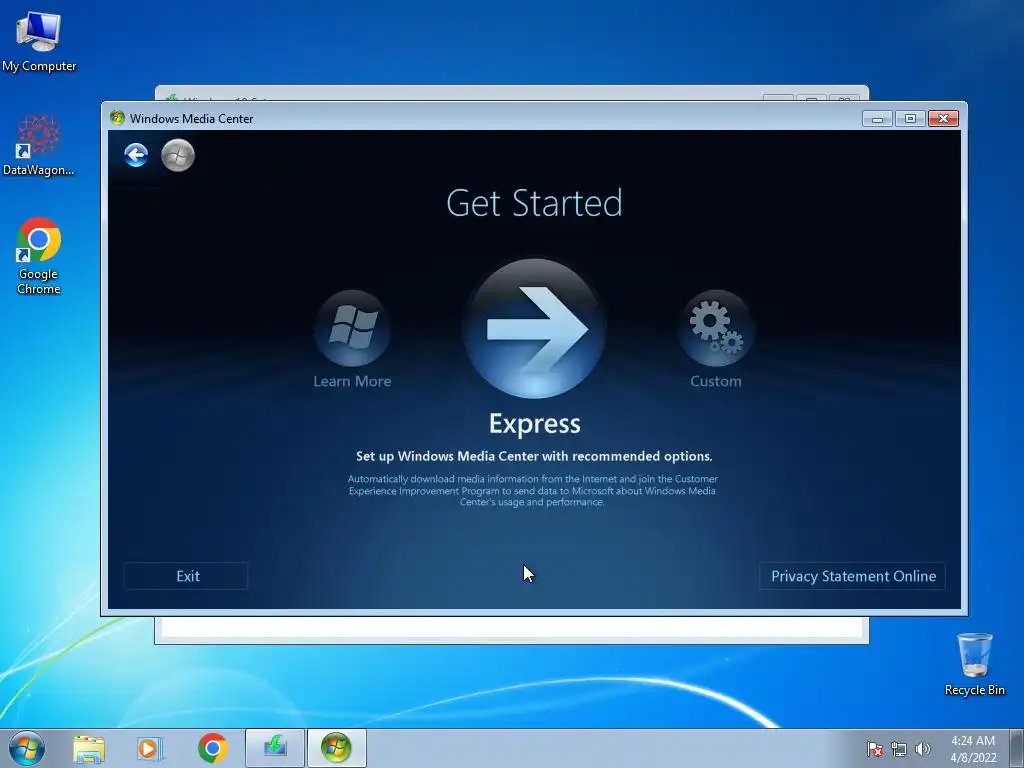Switch to the installer app on taskbar

click(x=275, y=748)
